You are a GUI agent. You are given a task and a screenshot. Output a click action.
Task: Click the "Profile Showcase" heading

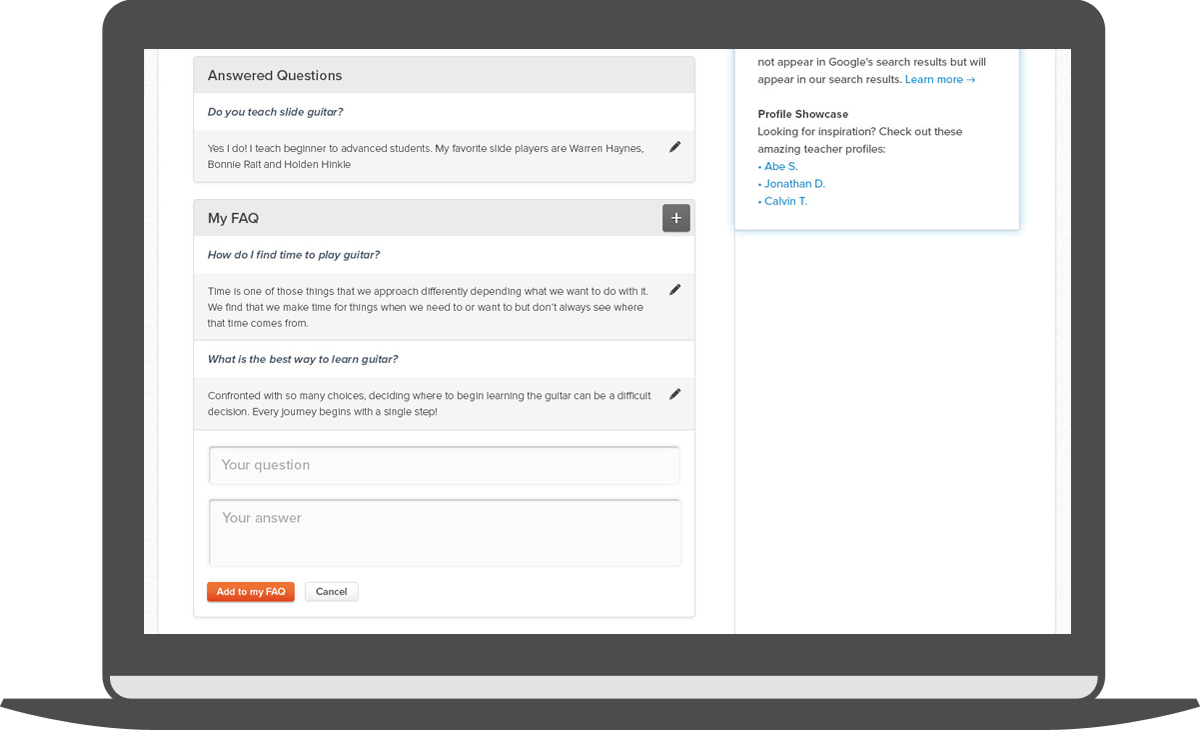(x=802, y=114)
